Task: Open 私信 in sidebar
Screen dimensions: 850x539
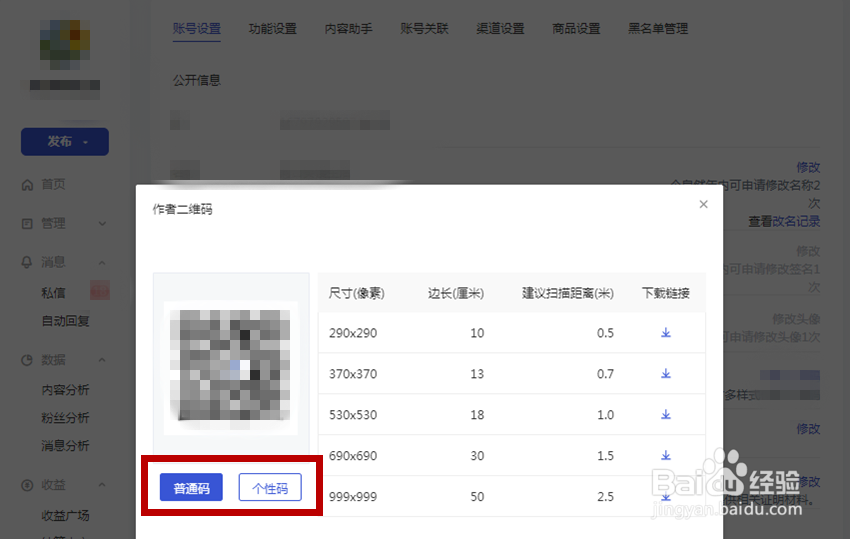Action: [x=53, y=293]
